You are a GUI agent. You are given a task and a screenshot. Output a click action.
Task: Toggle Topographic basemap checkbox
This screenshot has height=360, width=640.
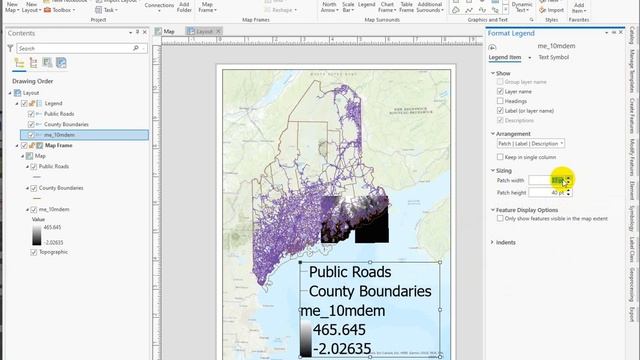click(x=34, y=252)
